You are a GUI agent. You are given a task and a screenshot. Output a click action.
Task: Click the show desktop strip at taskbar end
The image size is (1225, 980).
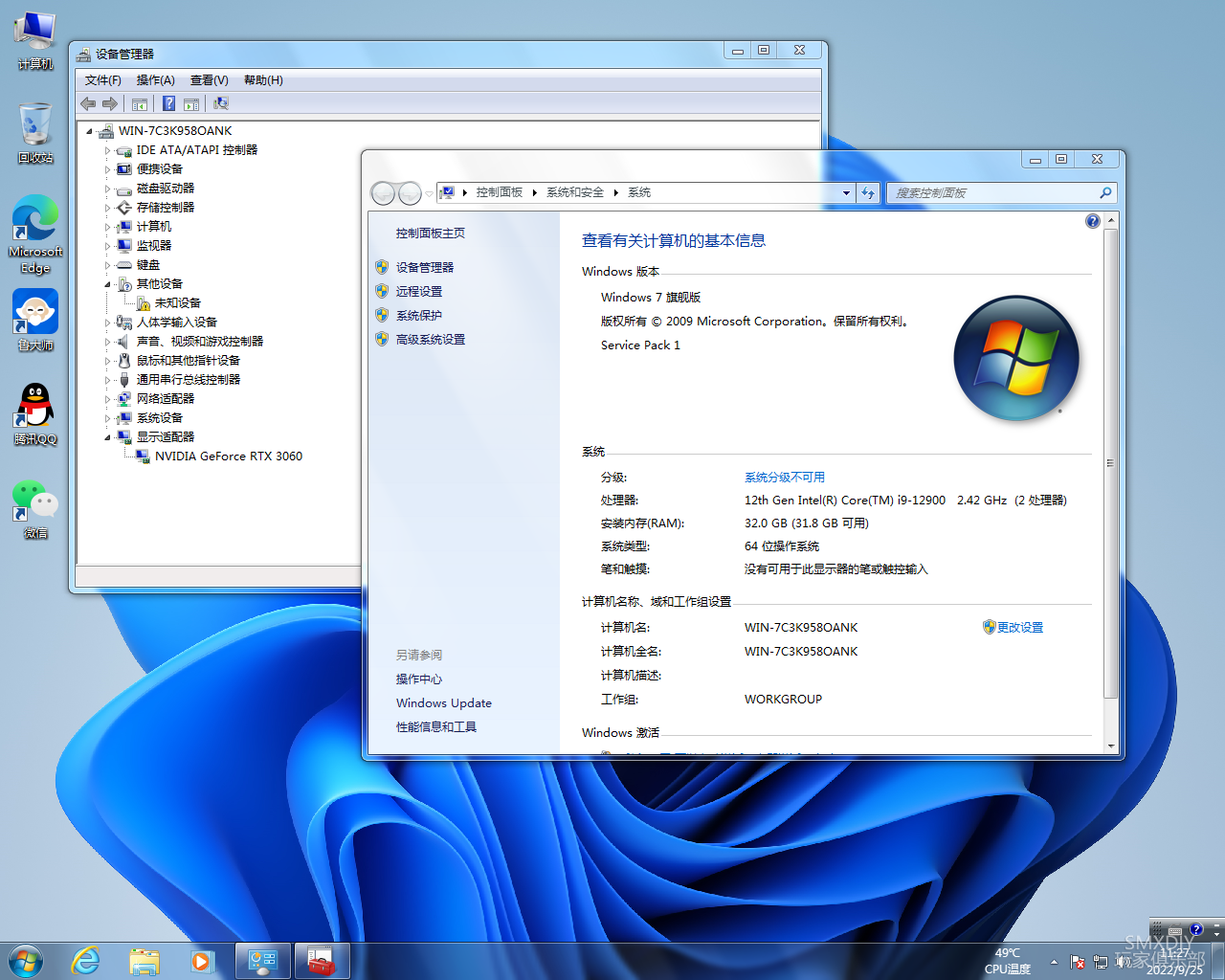click(1217, 961)
